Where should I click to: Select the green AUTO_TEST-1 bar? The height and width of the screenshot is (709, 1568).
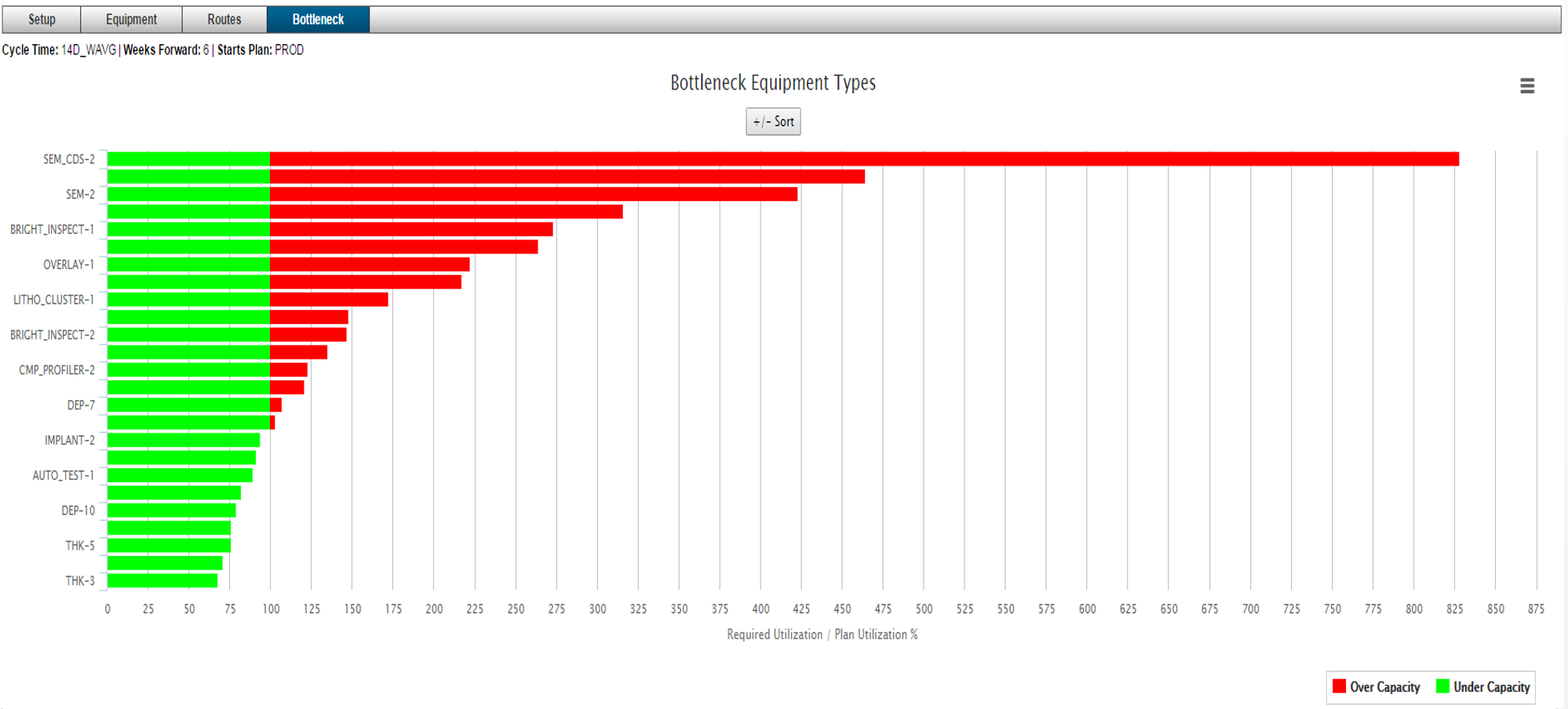point(180,475)
